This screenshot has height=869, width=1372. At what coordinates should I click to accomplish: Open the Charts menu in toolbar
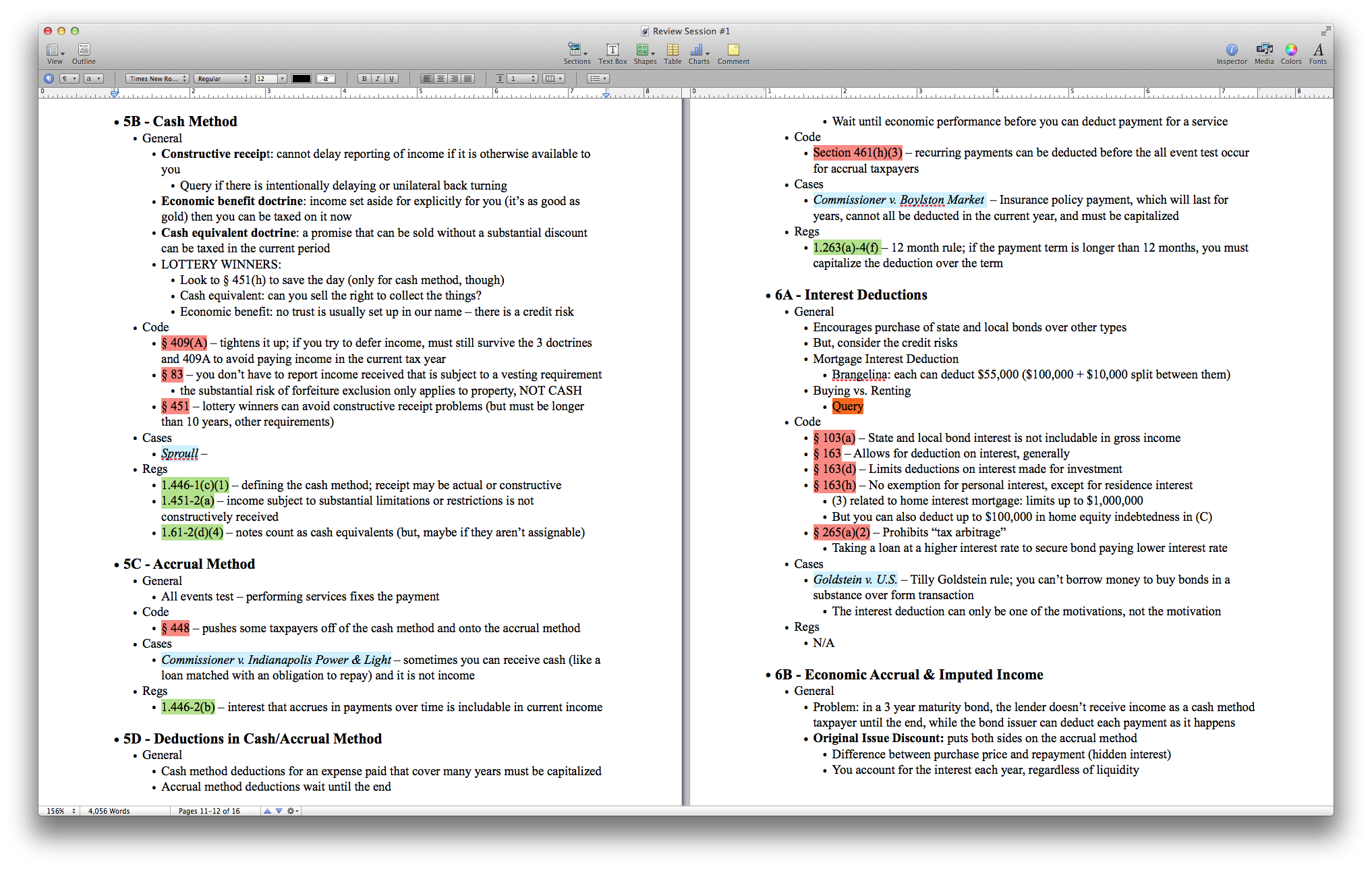699,53
